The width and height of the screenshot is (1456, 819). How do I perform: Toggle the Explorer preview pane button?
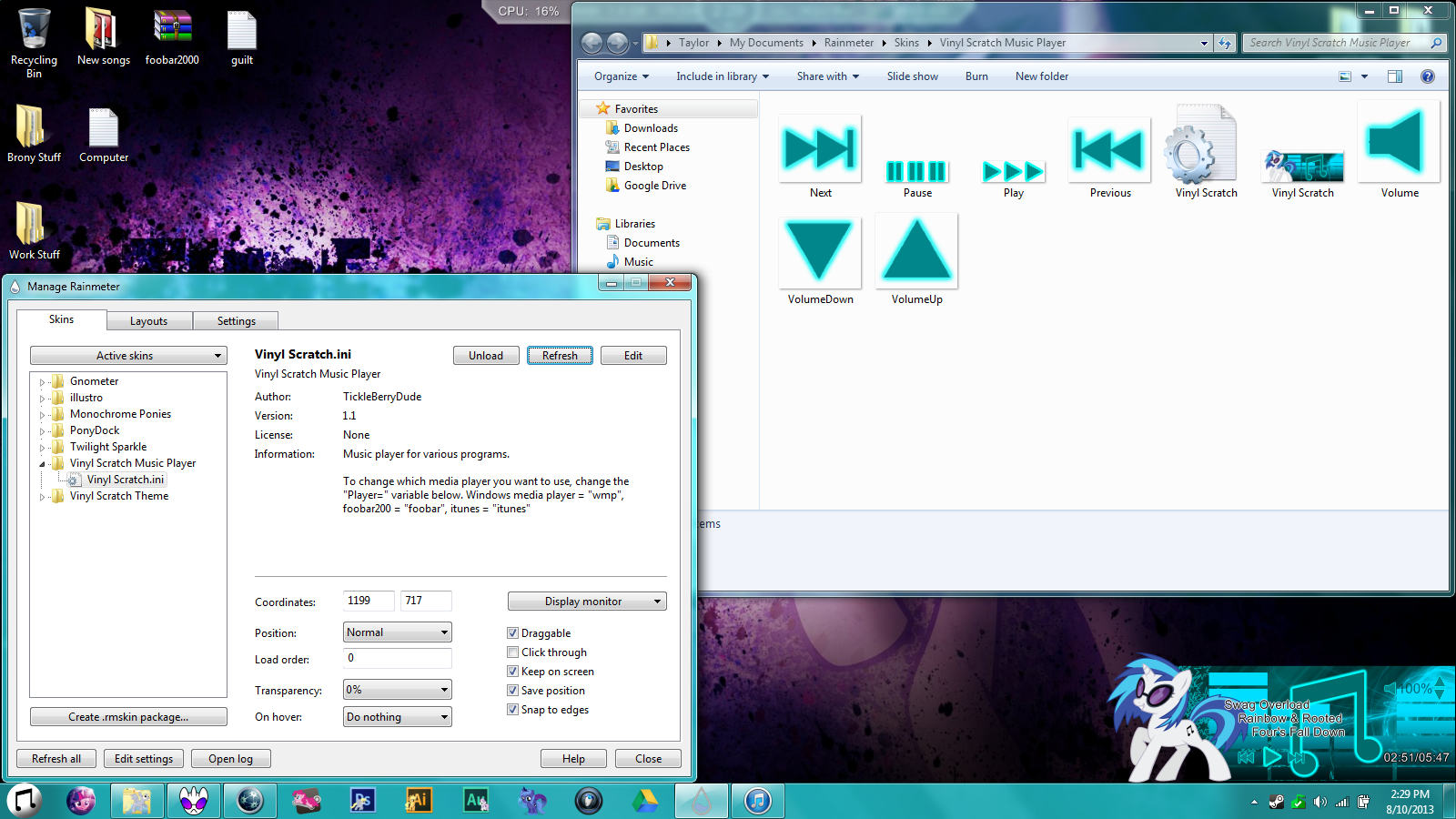click(x=1394, y=76)
